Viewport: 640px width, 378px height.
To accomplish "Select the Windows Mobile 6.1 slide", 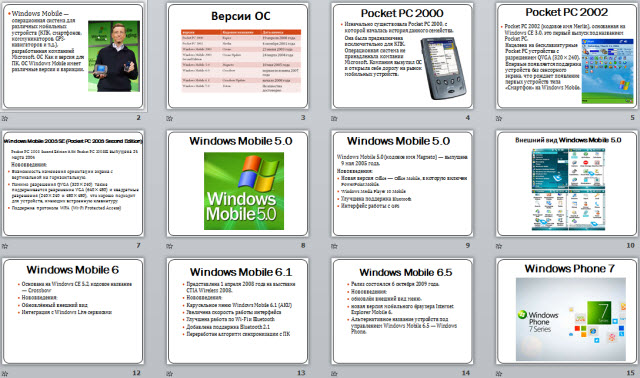I will pos(238,311).
